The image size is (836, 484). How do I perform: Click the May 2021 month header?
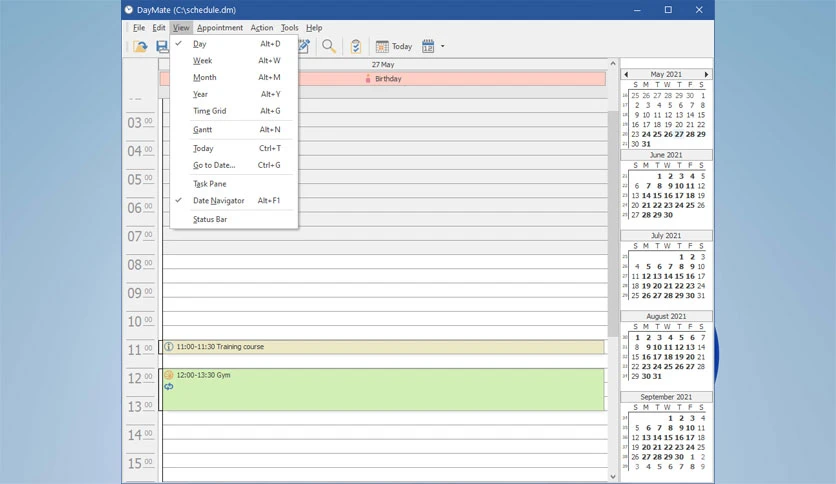666,75
